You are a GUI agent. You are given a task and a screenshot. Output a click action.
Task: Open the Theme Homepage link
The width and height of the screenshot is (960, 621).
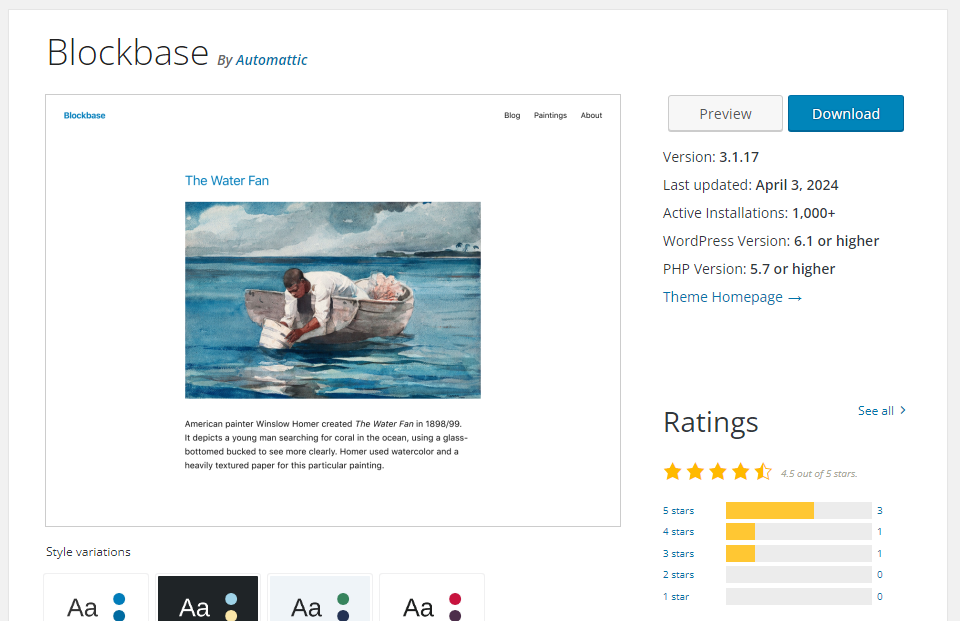pyautogui.click(x=732, y=297)
